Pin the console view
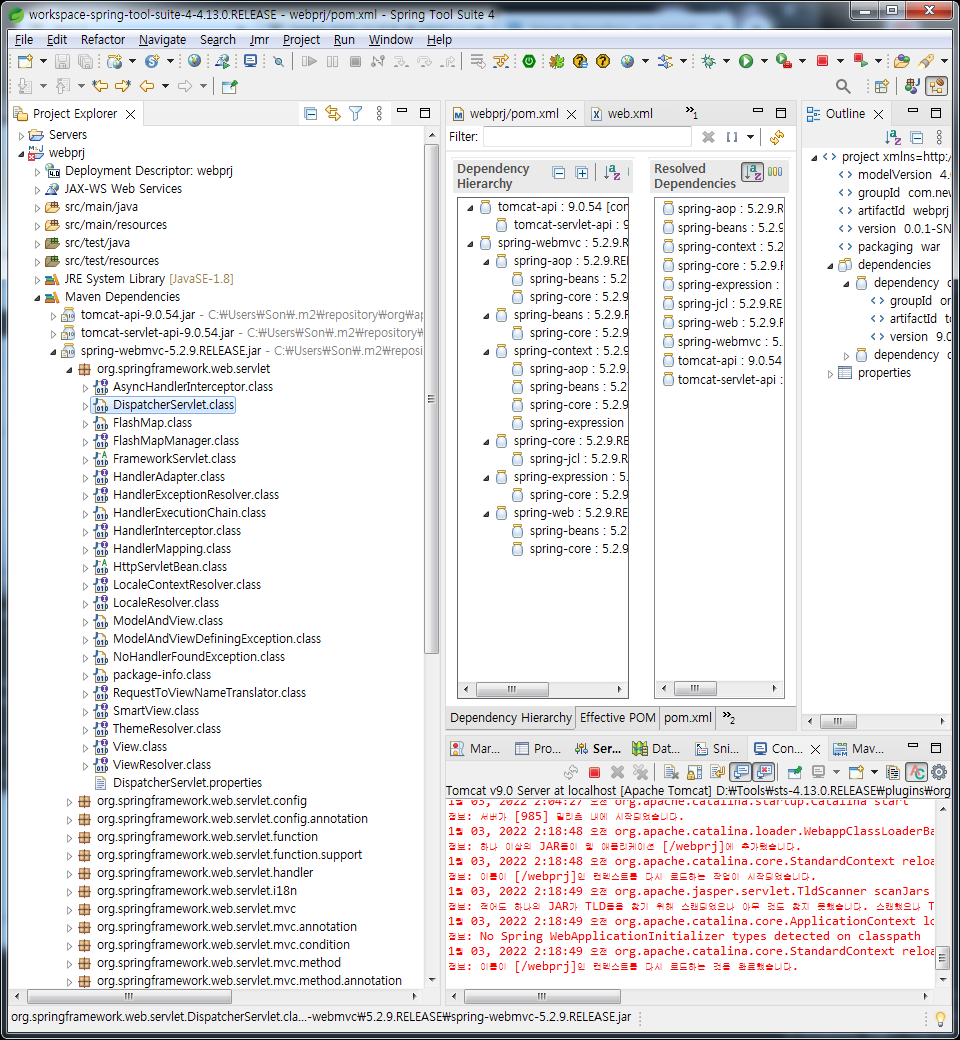This screenshot has height=1040, width=960. 794,772
